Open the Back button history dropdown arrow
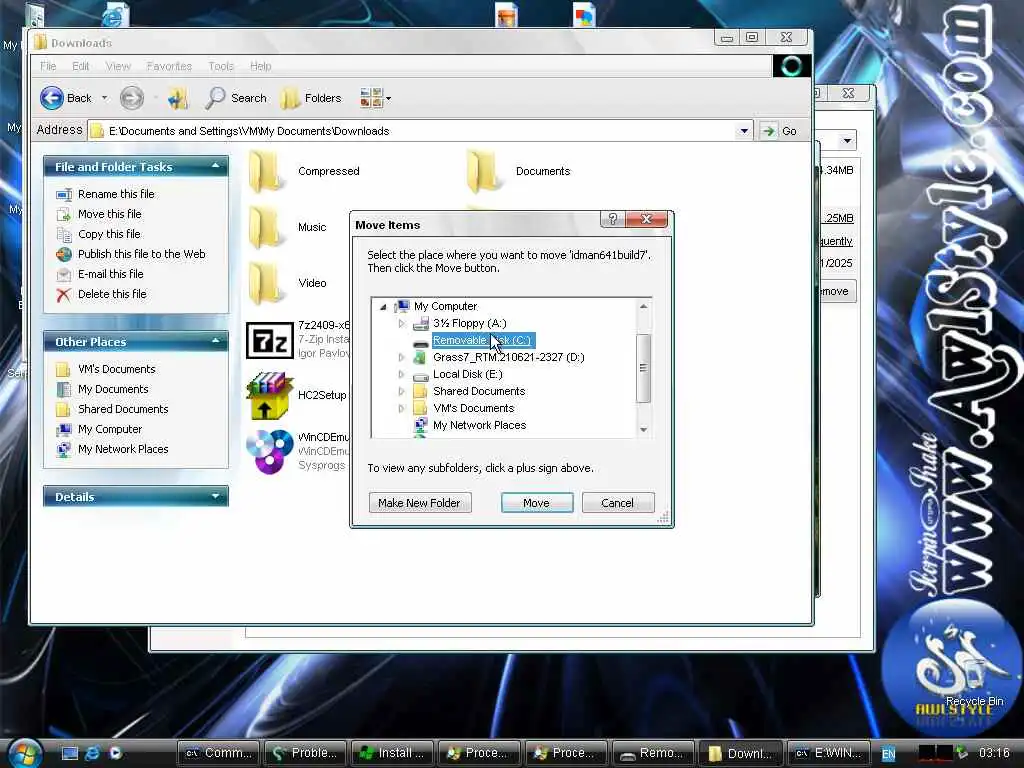Screen dimensions: 1024x768 click(104, 98)
